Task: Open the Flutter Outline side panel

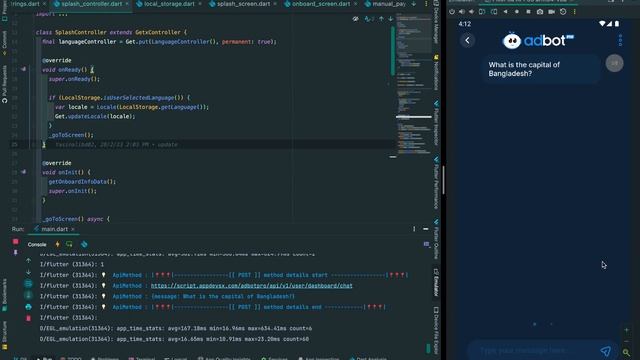Action: point(436,239)
